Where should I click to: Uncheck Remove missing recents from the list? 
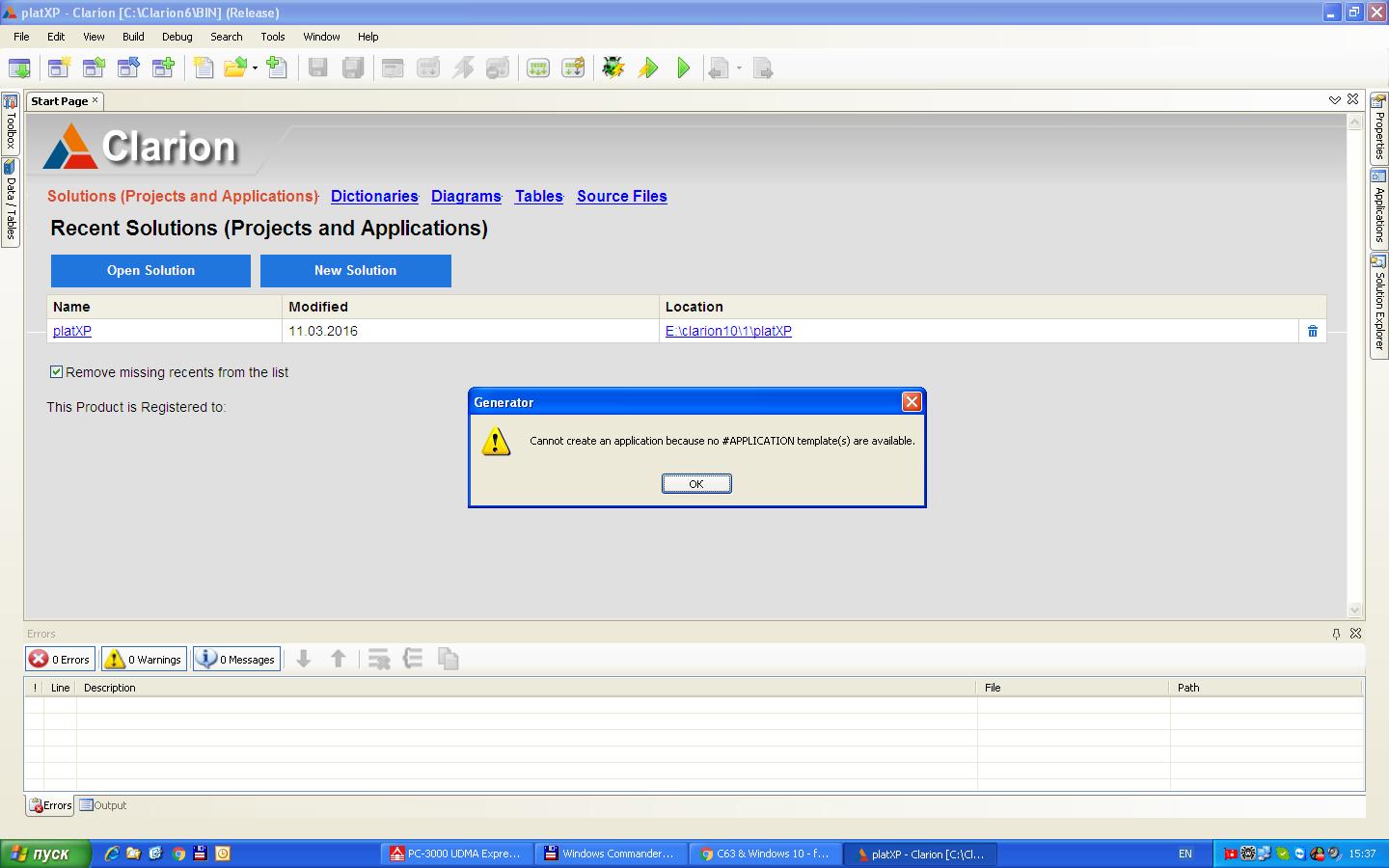pyautogui.click(x=57, y=372)
